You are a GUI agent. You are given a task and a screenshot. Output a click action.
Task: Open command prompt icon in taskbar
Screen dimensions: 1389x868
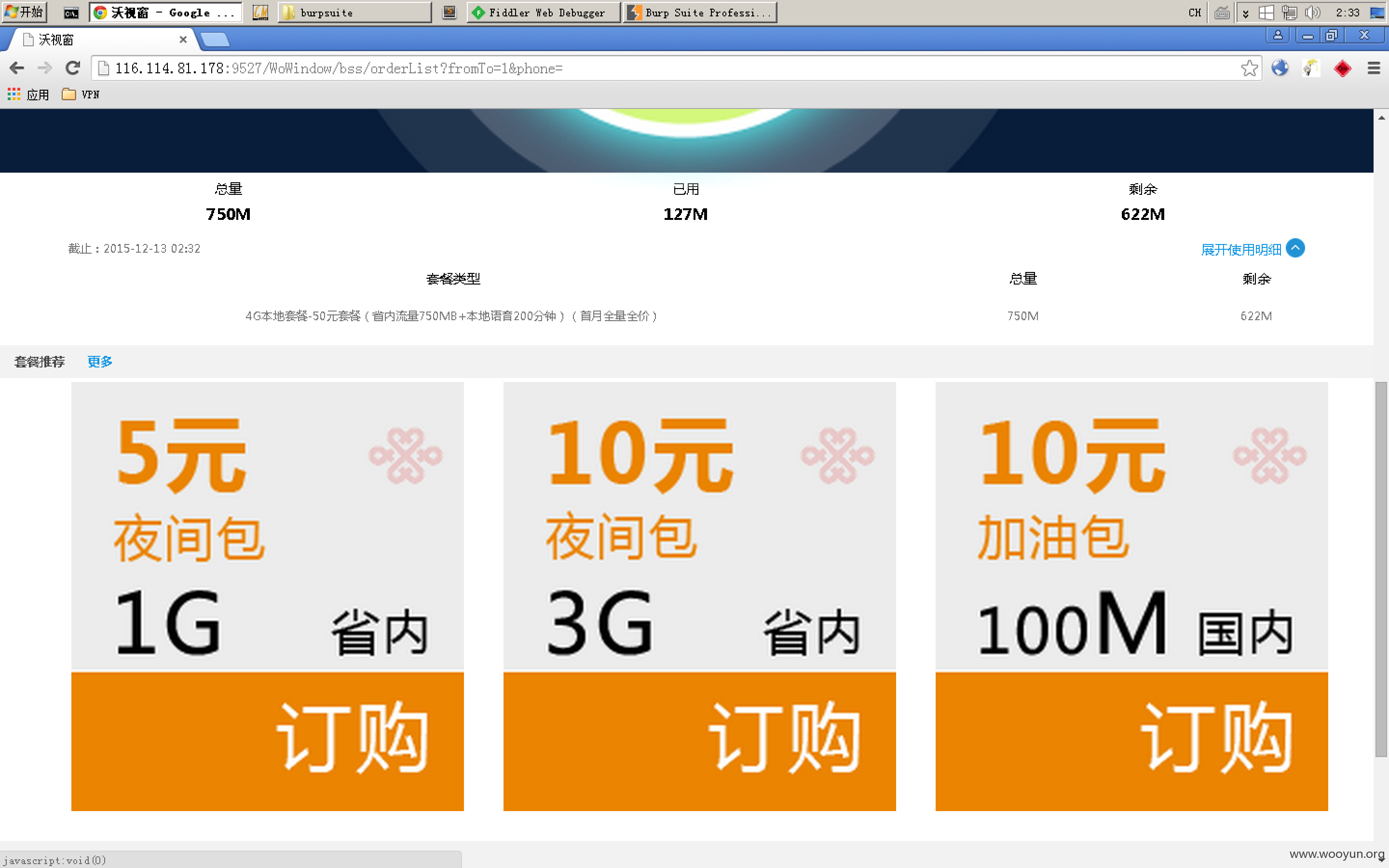(70, 12)
